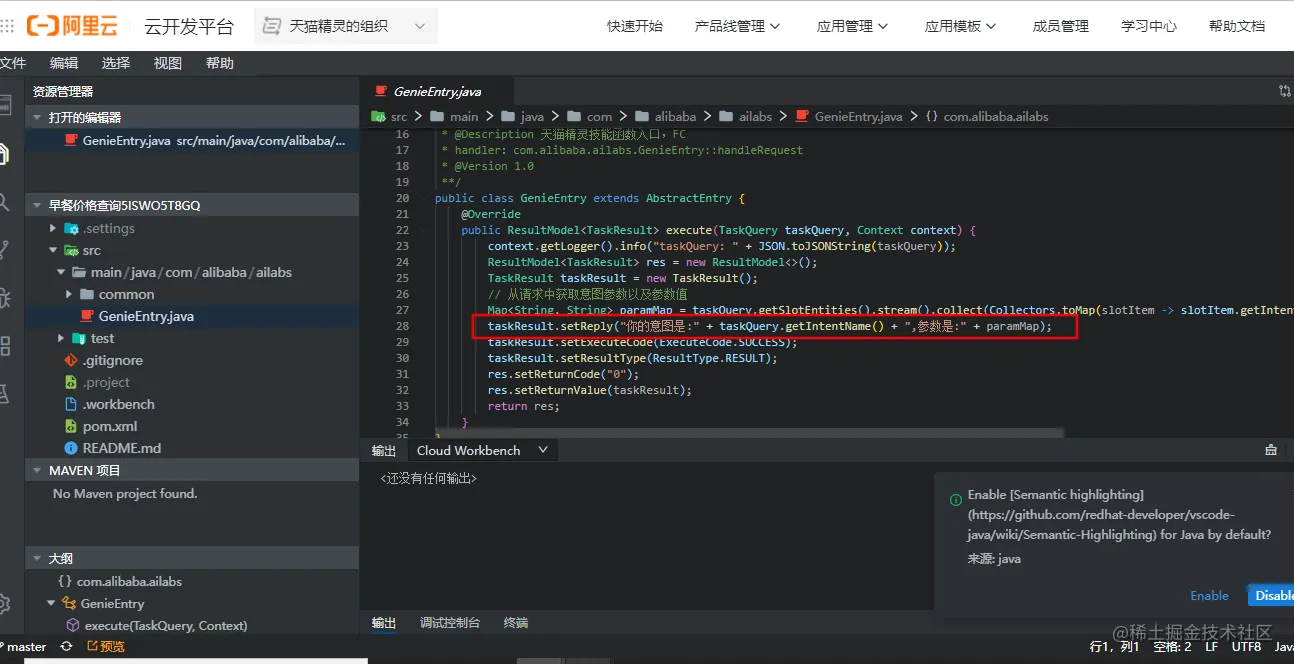The width and height of the screenshot is (1294, 664).
Task: Click the info icon in Java notification
Action: [x=955, y=498]
